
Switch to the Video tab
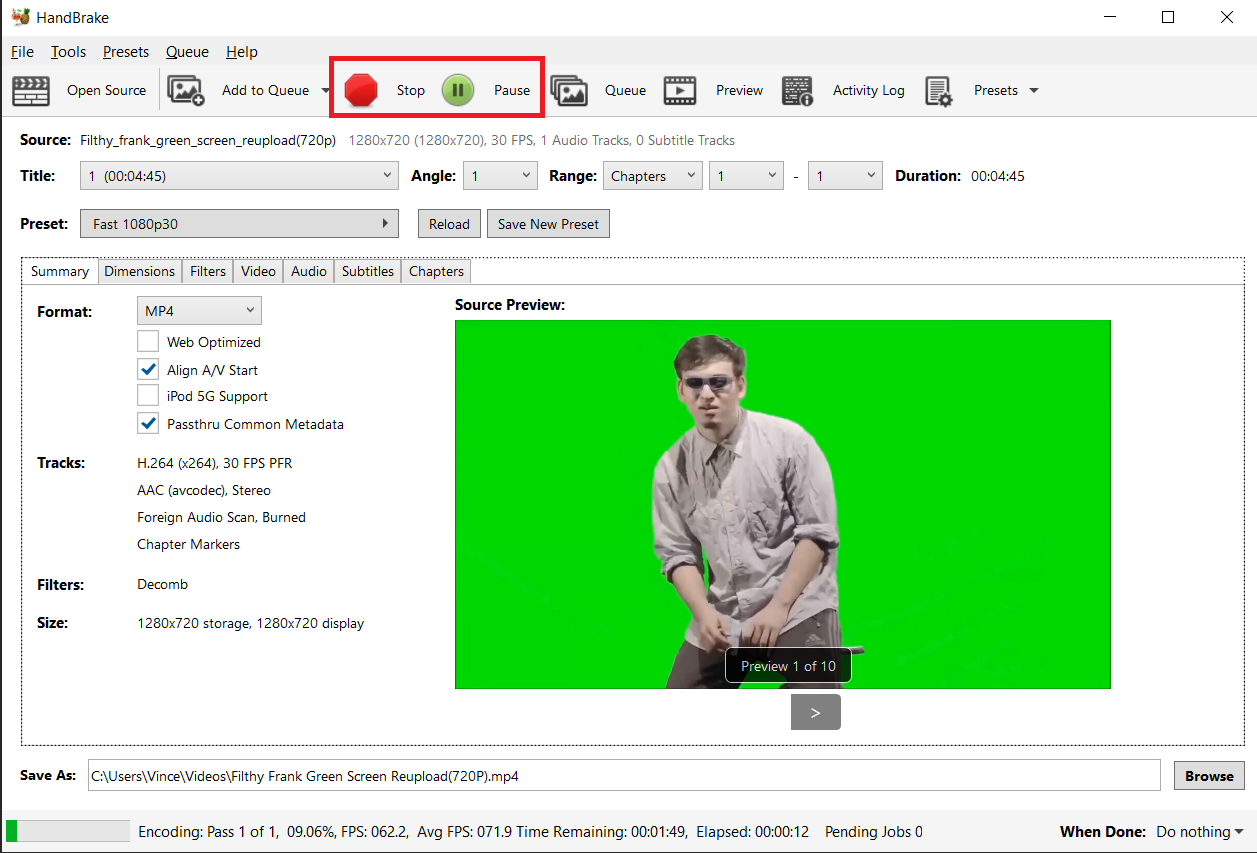pyautogui.click(x=258, y=270)
